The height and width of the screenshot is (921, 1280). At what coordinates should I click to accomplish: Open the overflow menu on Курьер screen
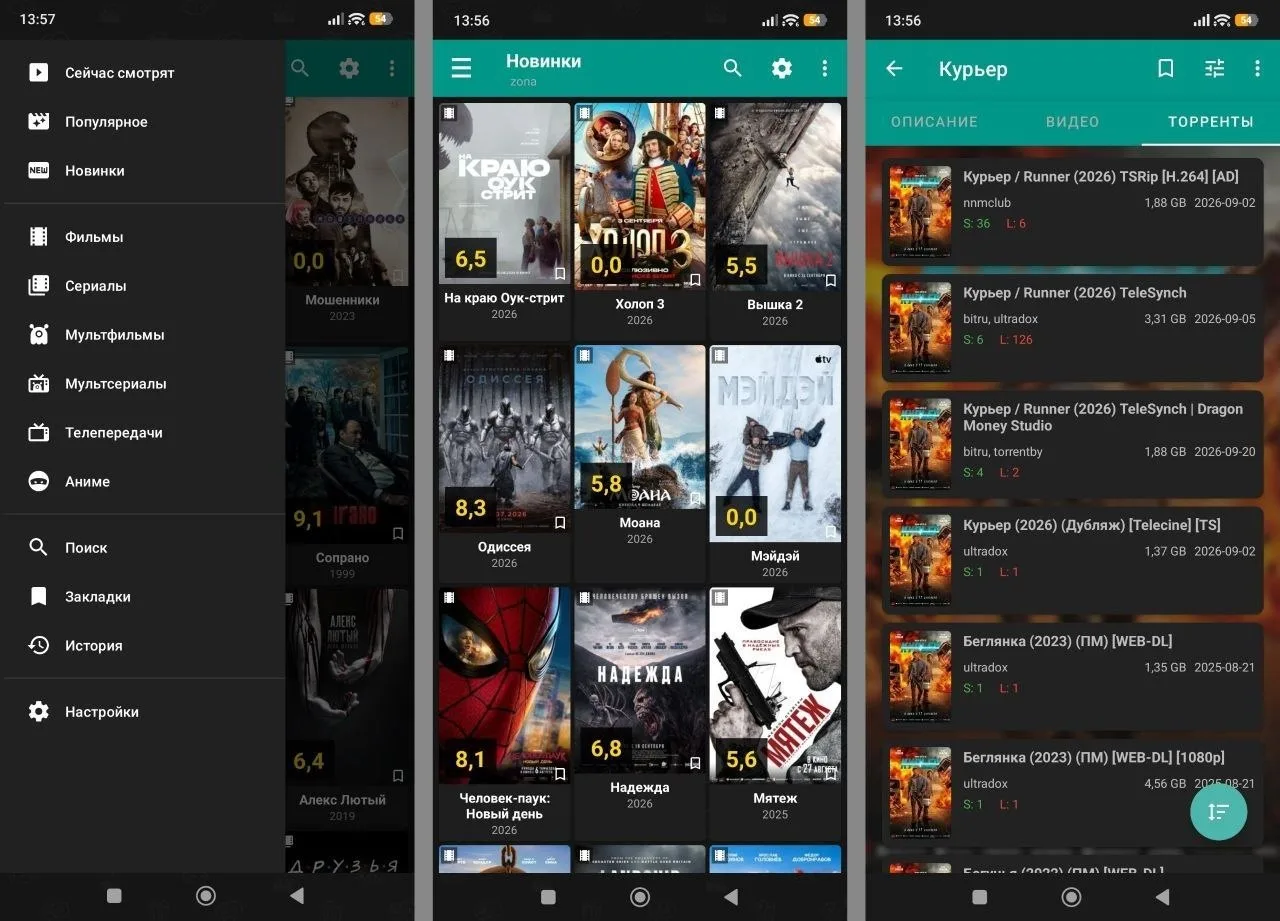tap(1257, 68)
